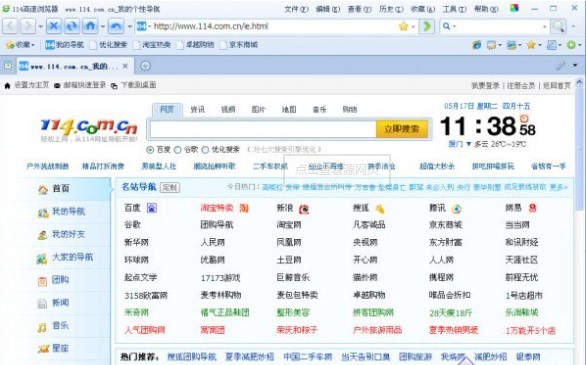Image resolution: width=586 pixels, height=365 pixels.
Task: Open the 厦门 city weather dropdown
Action: pyautogui.click(x=460, y=144)
